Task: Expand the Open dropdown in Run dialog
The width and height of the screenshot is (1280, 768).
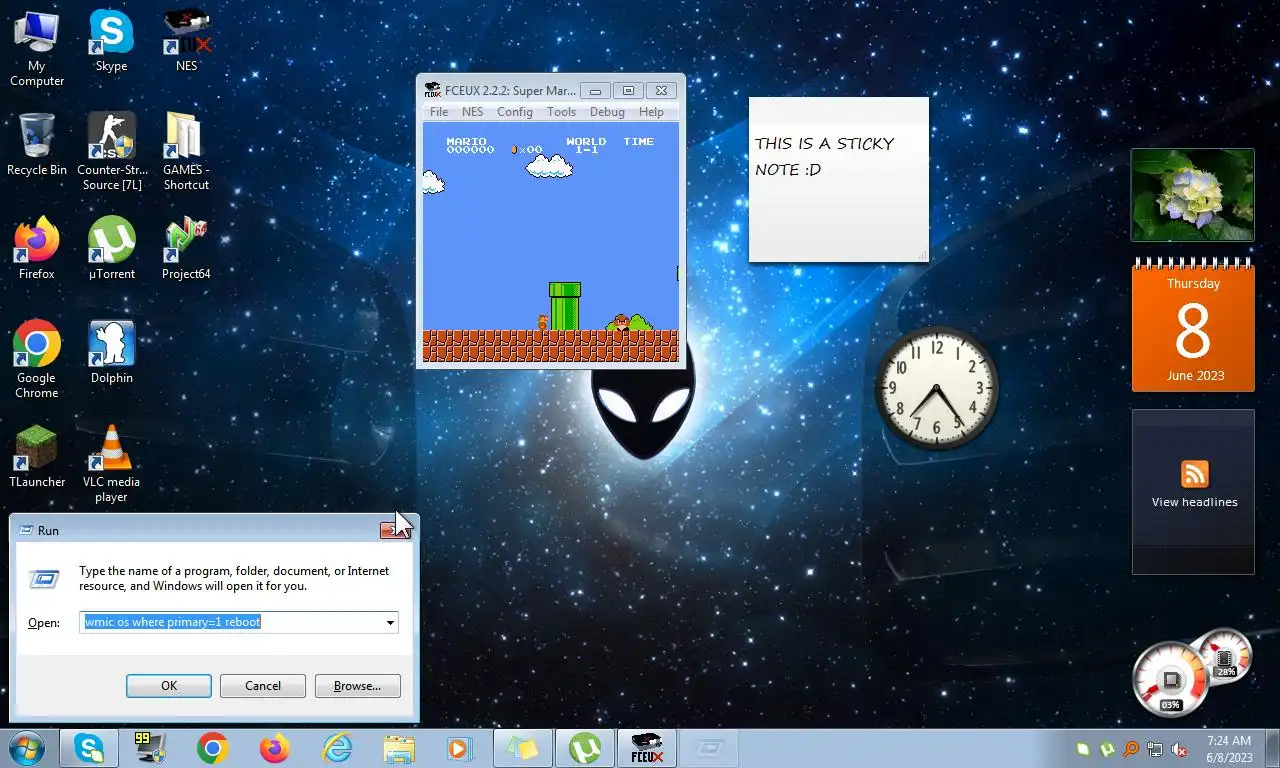Action: click(390, 622)
